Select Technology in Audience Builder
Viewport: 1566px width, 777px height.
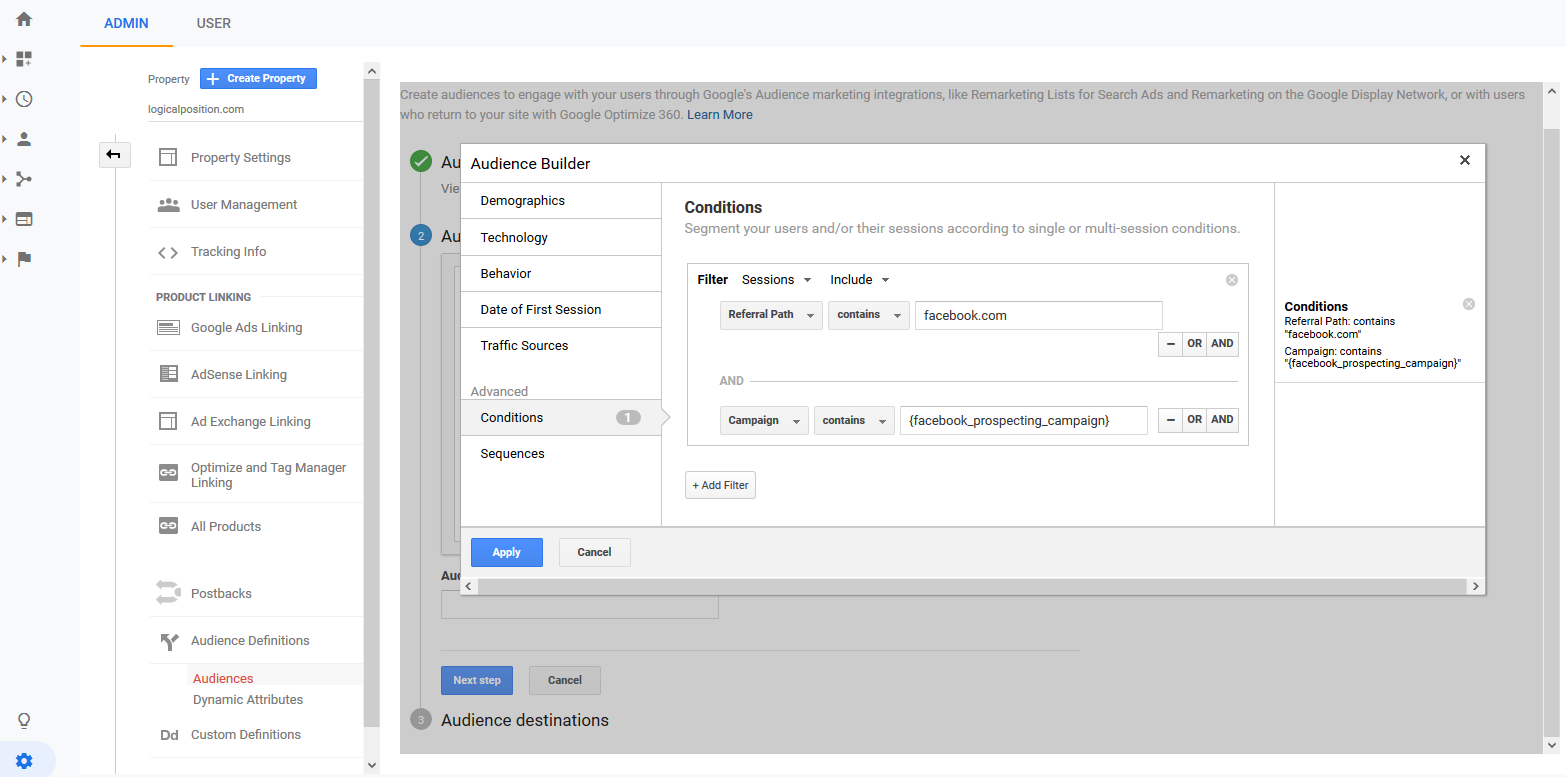click(561, 237)
